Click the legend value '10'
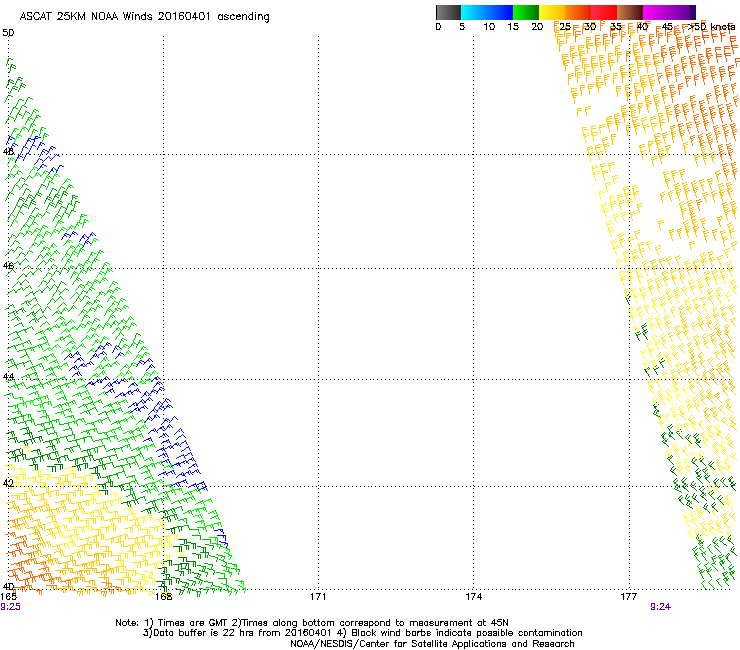Image resolution: width=740 pixels, height=650 pixels. (489, 27)
